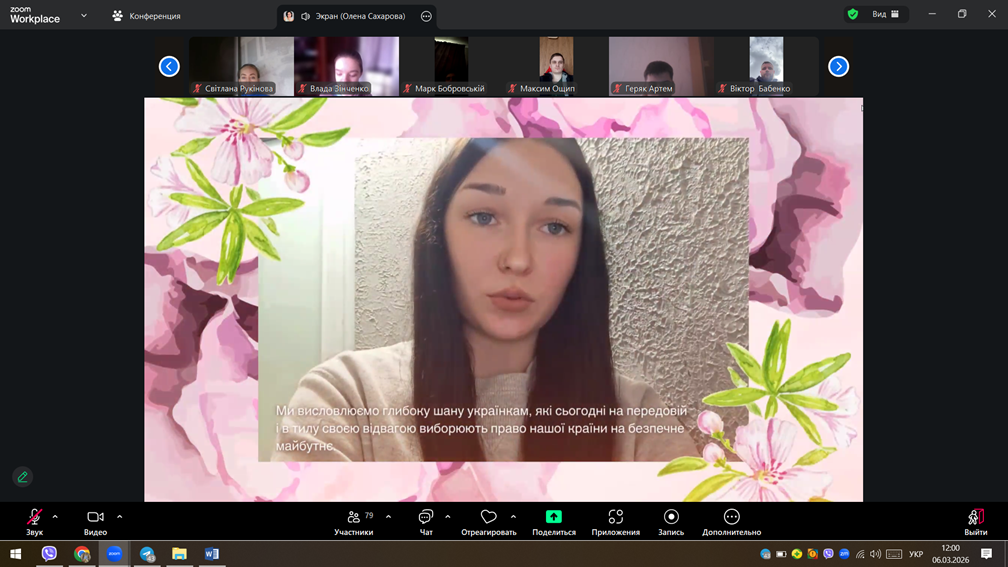Image resolution: width=1008 pixels, height=567 pixels.
Task: Open the Участники participants panel
Action: [354, 518]
